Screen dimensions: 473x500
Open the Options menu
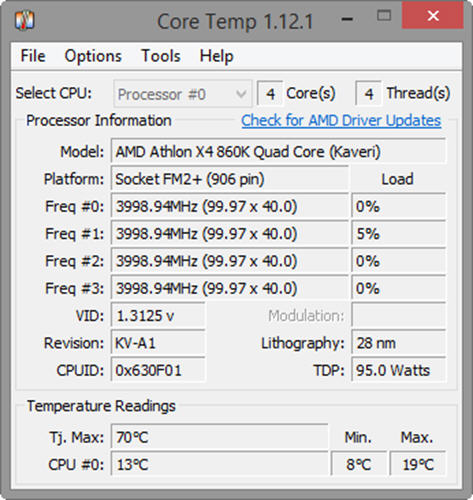point(93,56)
